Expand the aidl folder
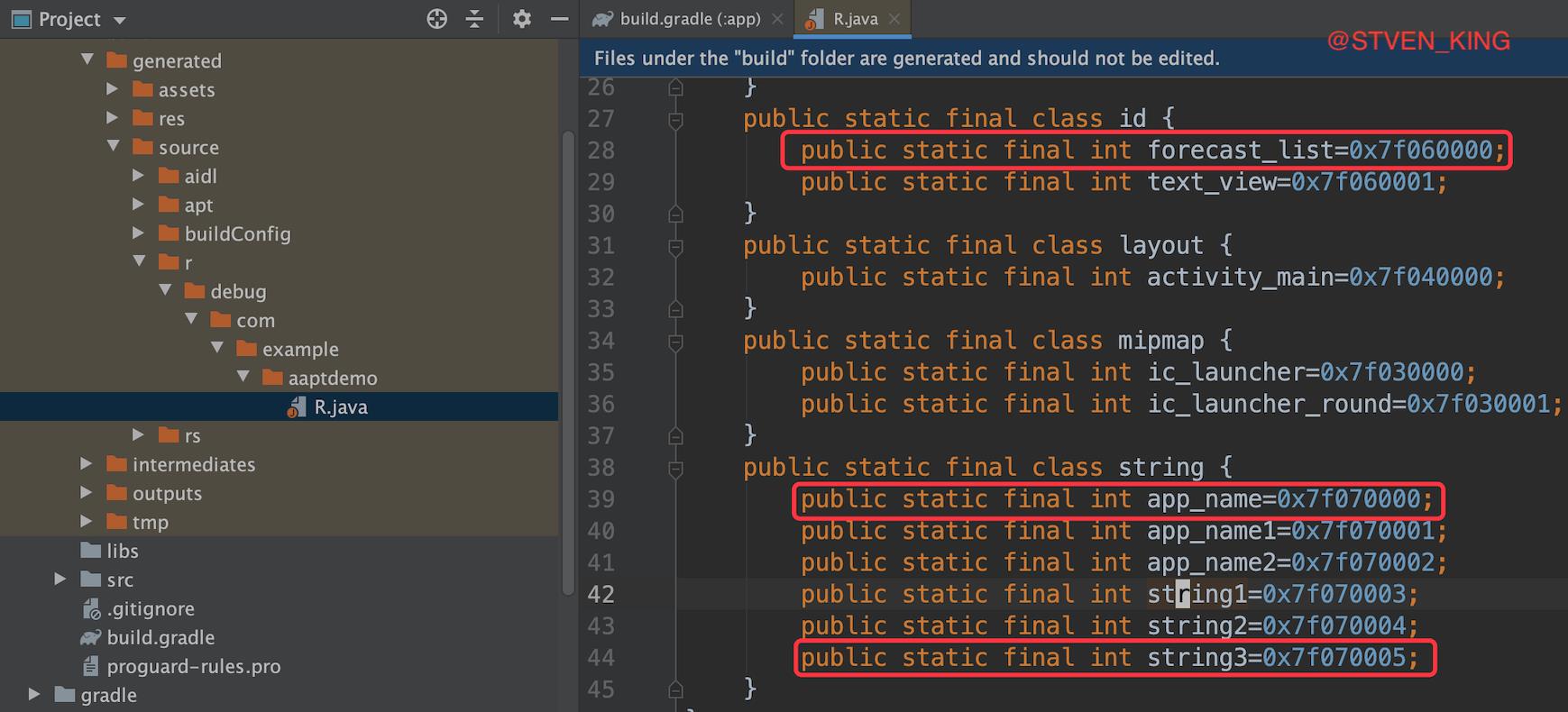Image resolution: width=1568 pixels, height=712 pixels. point(139,176)
